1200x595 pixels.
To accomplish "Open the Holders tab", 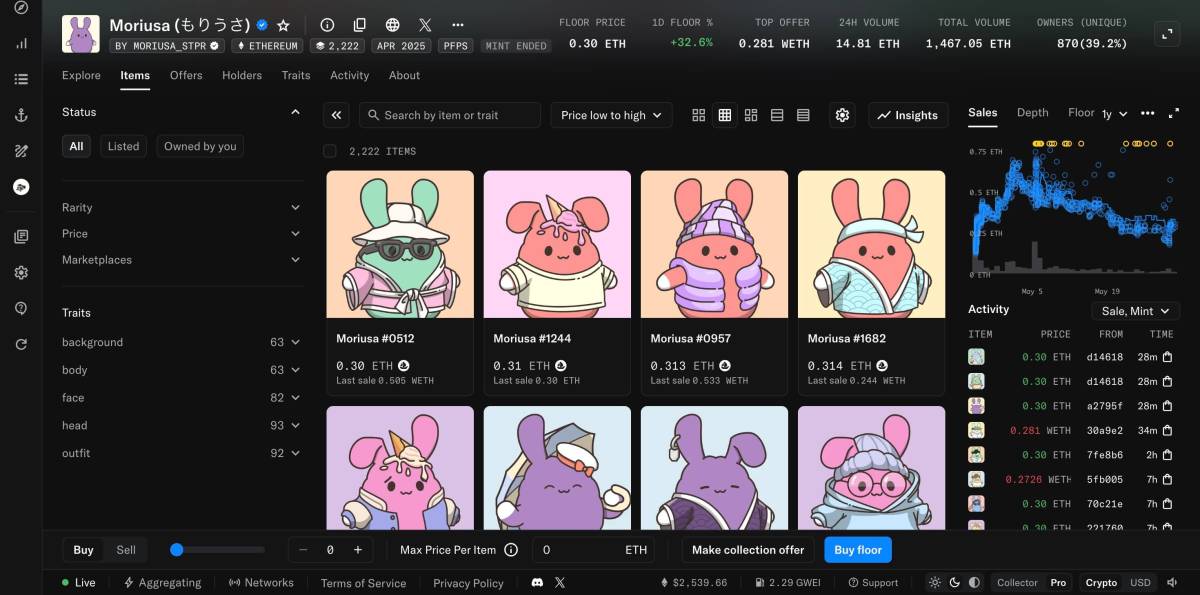I will click(x=242, y=75).
